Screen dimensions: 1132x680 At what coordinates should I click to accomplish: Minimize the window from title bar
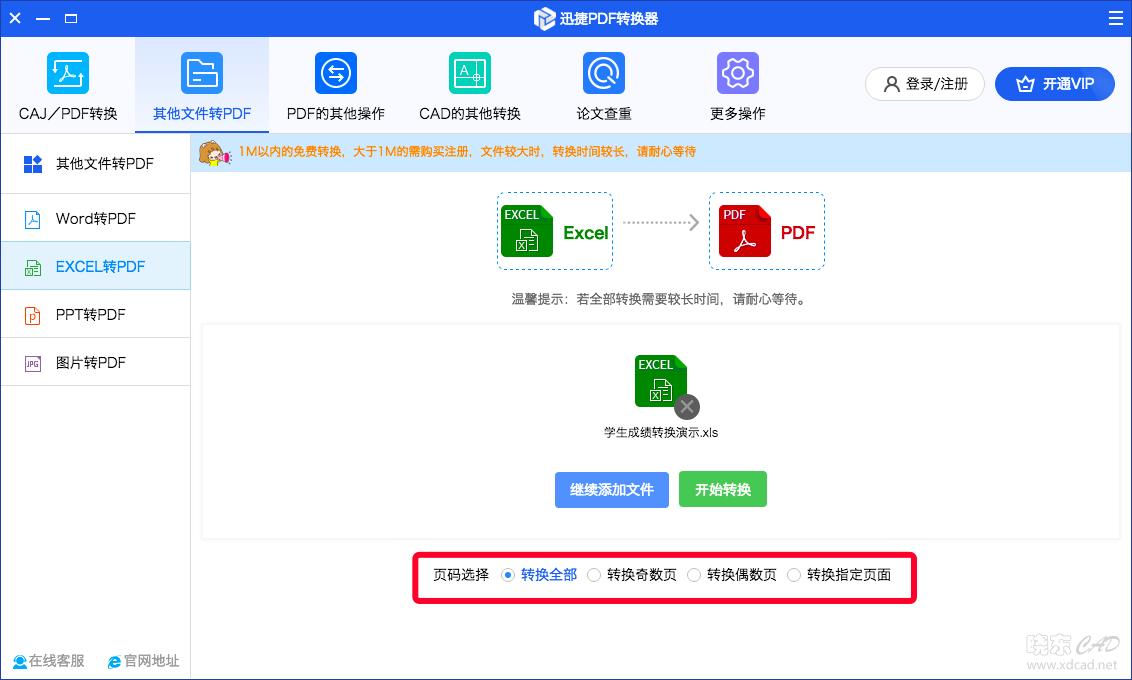pos(43,19)
